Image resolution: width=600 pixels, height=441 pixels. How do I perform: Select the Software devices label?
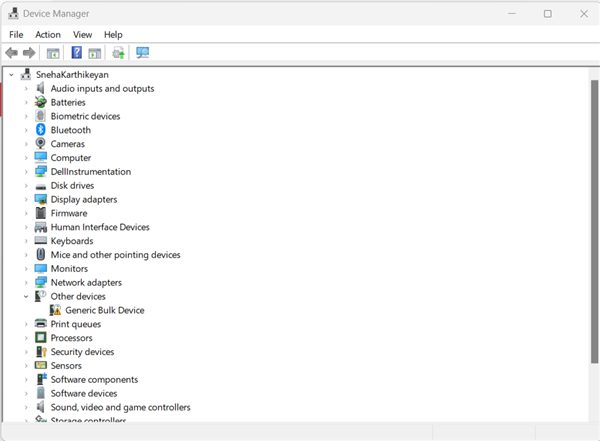click(x=84, y=393)
